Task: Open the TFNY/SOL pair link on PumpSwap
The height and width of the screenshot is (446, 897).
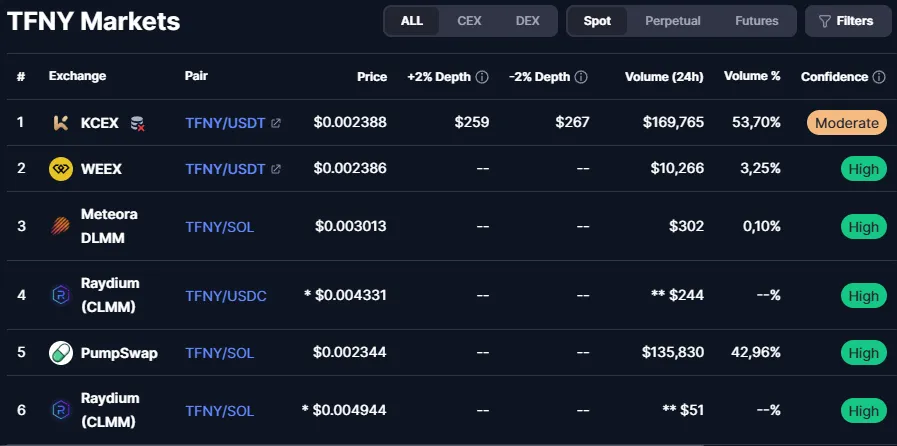Action: point(220,353)
